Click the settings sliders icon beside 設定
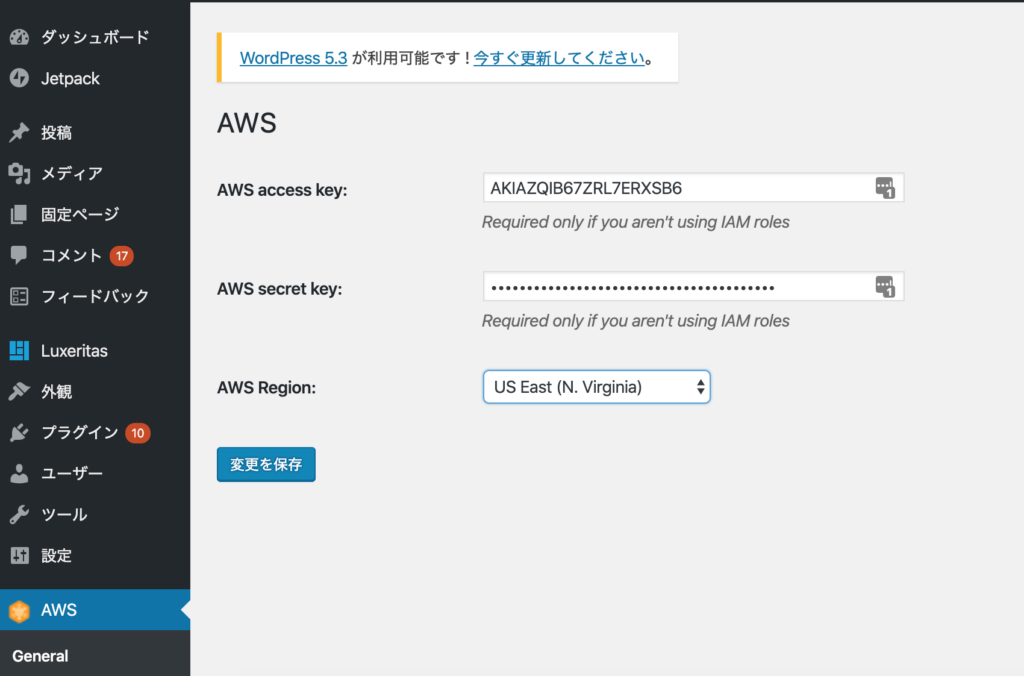 pos(19,555)
